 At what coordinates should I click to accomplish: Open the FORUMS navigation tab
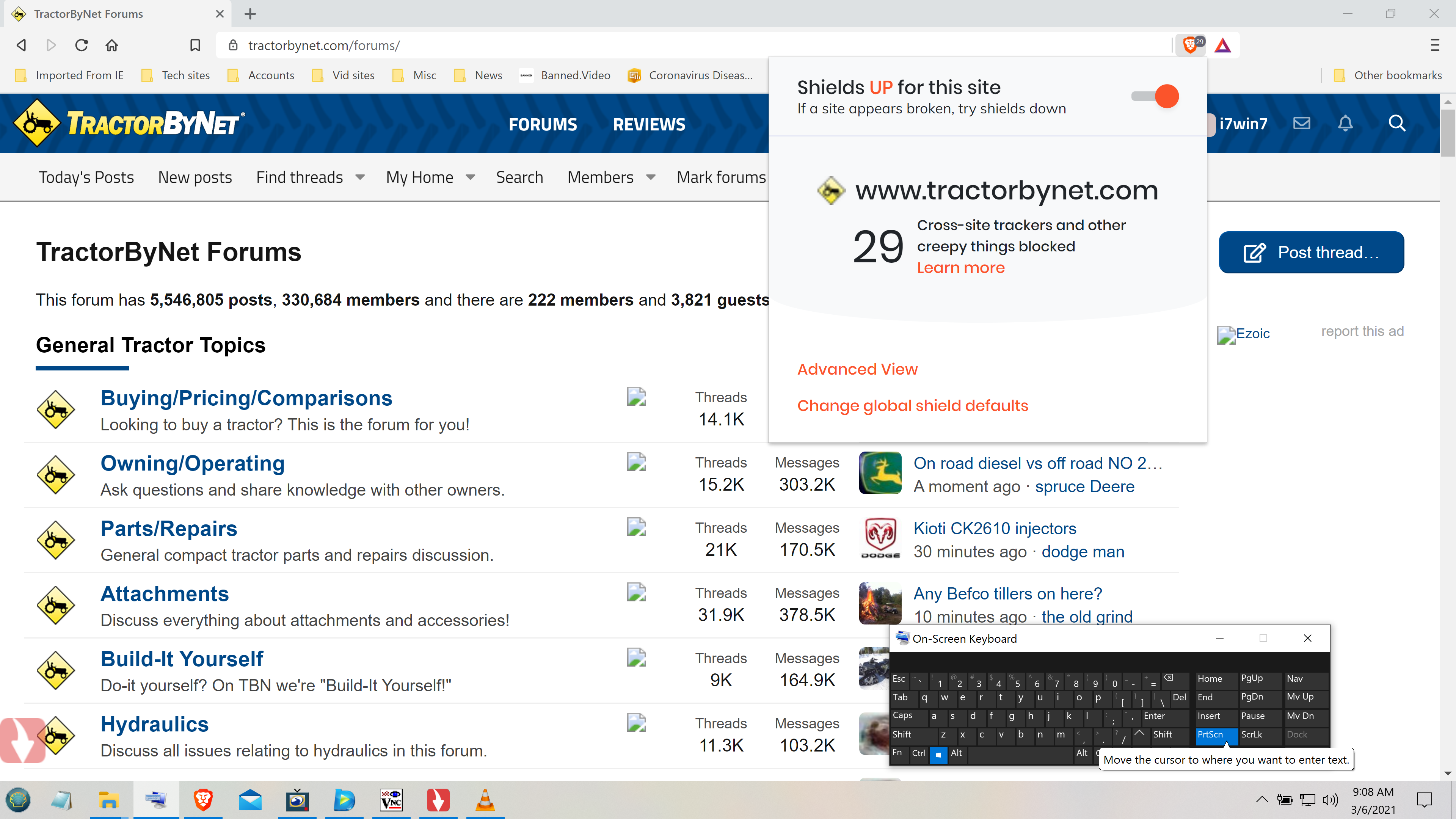click(543, 124)
